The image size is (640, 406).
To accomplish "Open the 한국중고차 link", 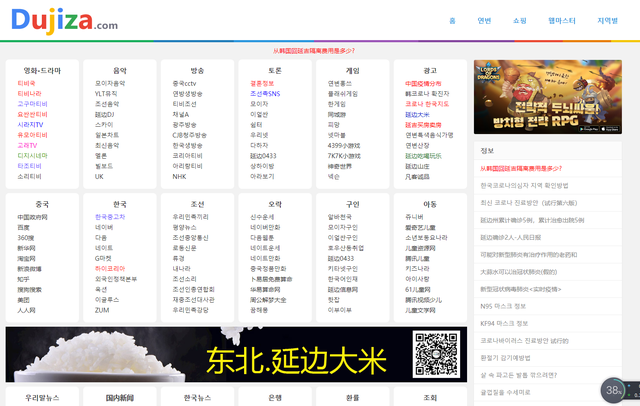I will 110,217.
